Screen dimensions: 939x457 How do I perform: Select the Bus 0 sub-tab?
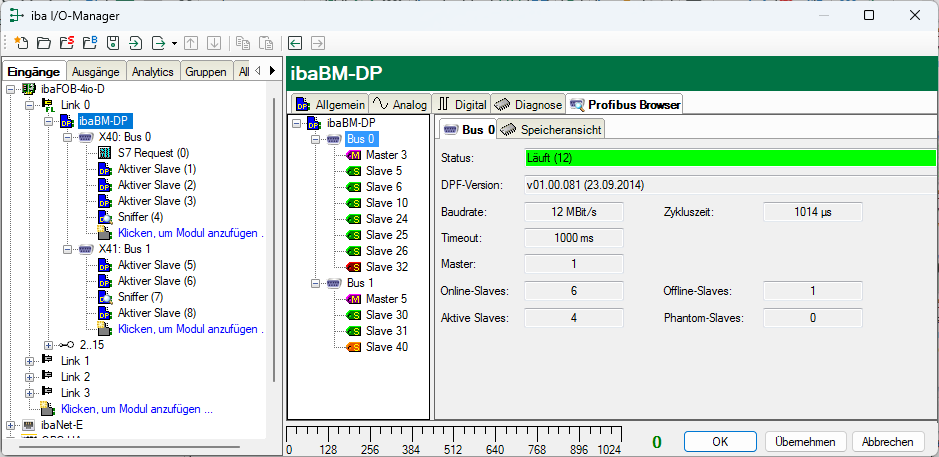(x=469, y=129)
